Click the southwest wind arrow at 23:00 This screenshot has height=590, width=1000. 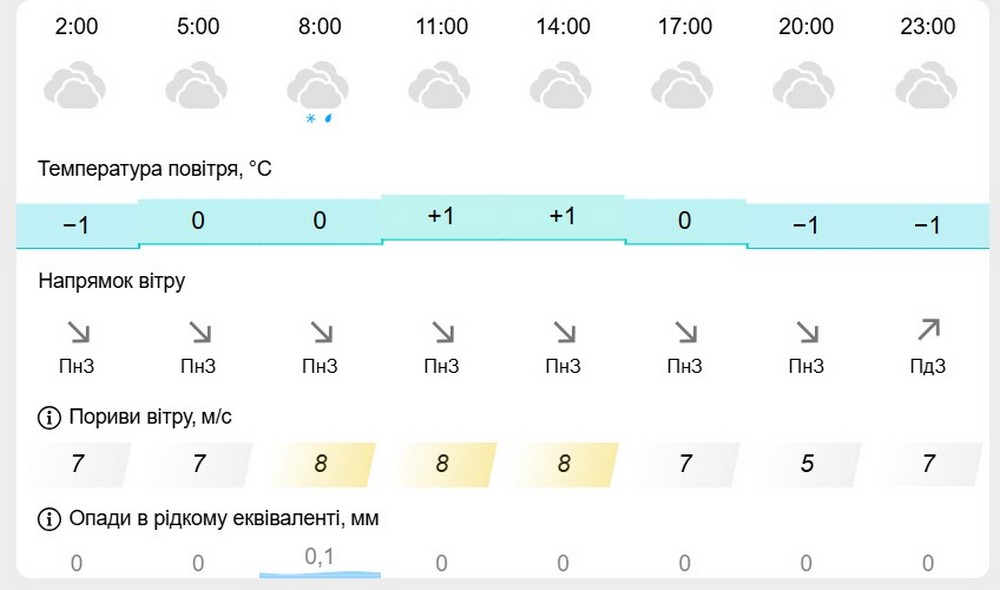pyautogui.click(x=929, y=331)
